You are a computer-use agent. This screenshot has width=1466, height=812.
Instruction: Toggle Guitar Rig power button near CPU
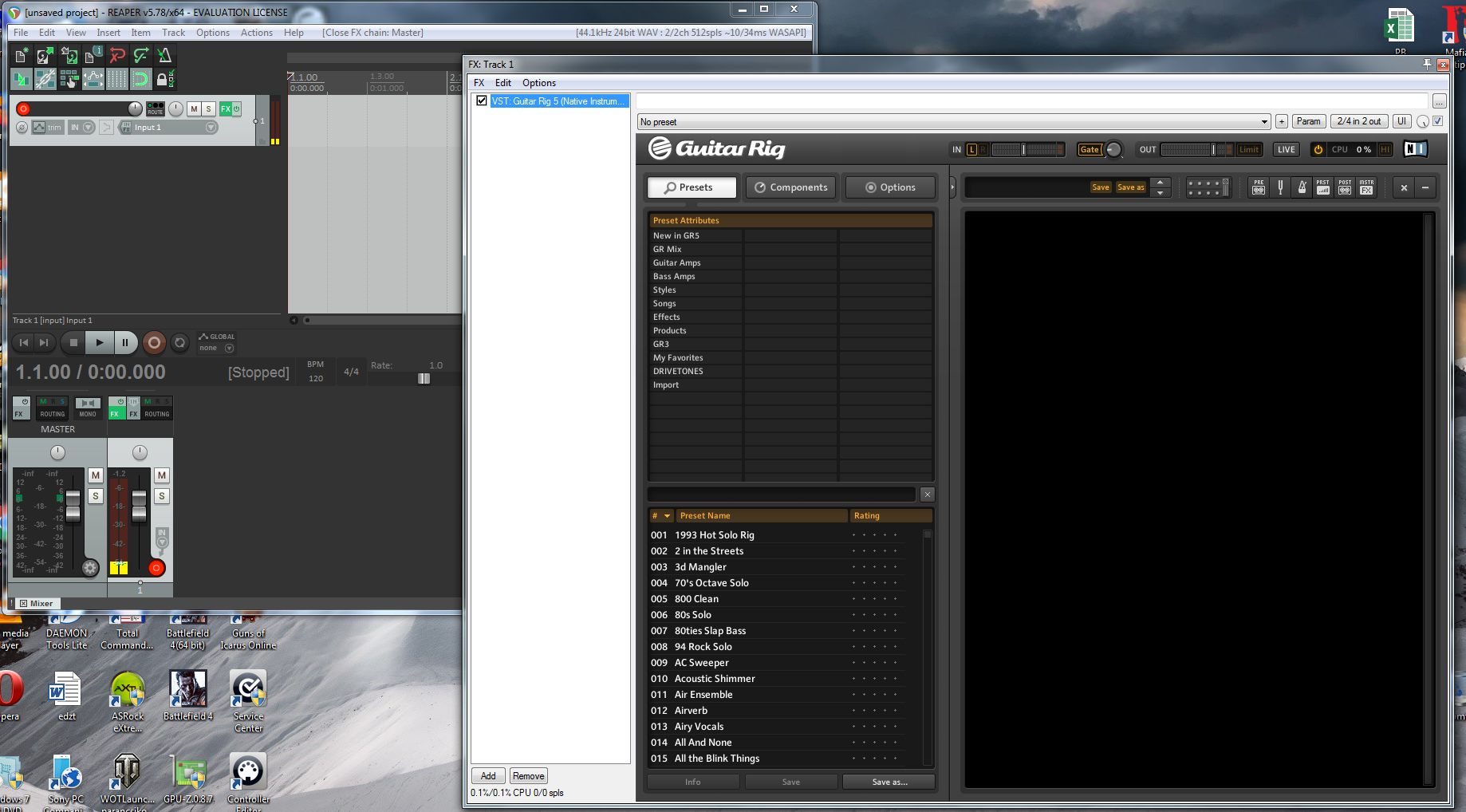[1318, 149]
